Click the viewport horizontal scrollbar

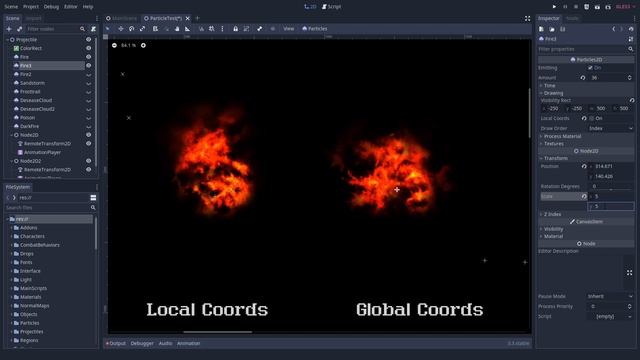[218, 332]
